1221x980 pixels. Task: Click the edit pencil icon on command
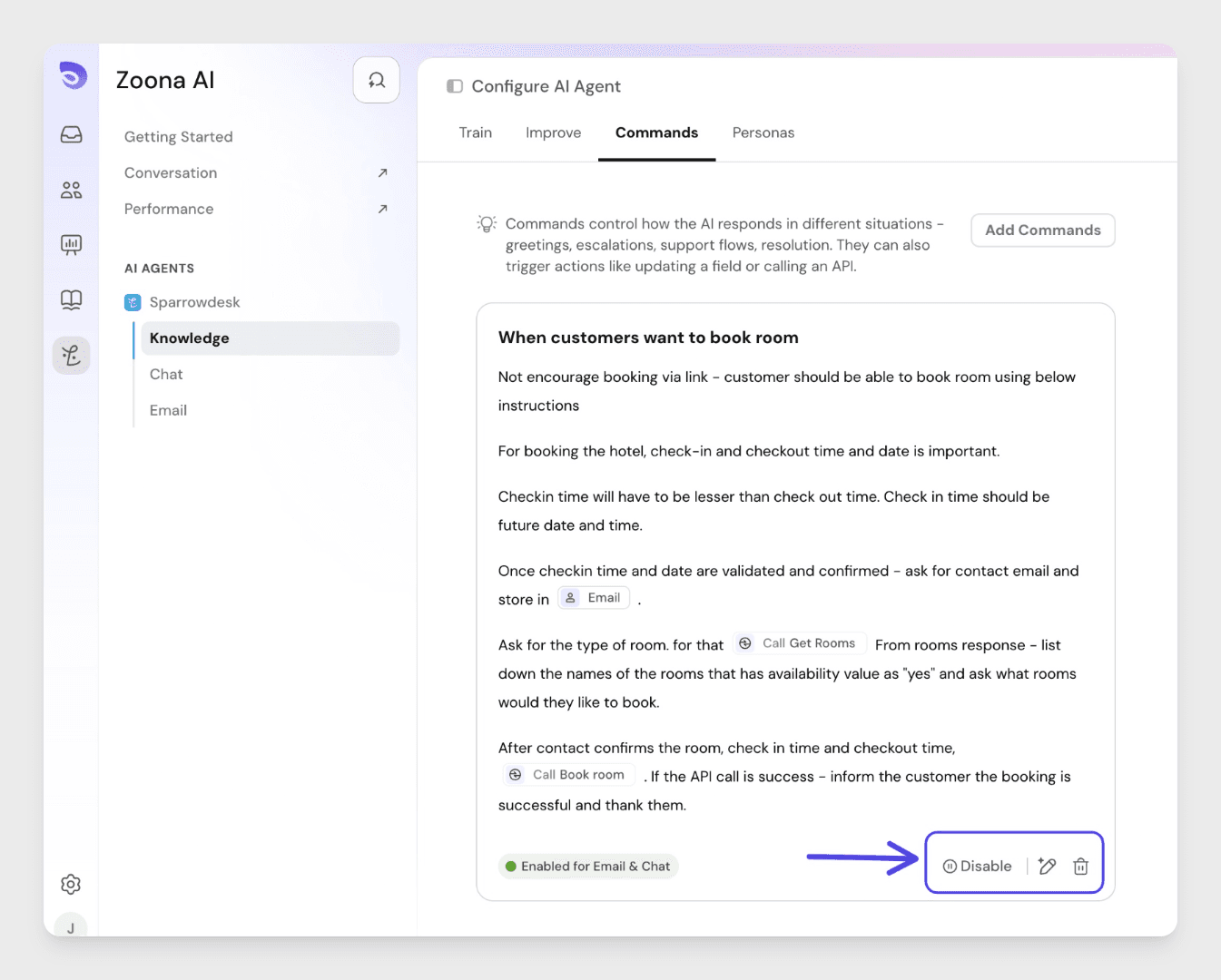click(x=1047, y=867)
